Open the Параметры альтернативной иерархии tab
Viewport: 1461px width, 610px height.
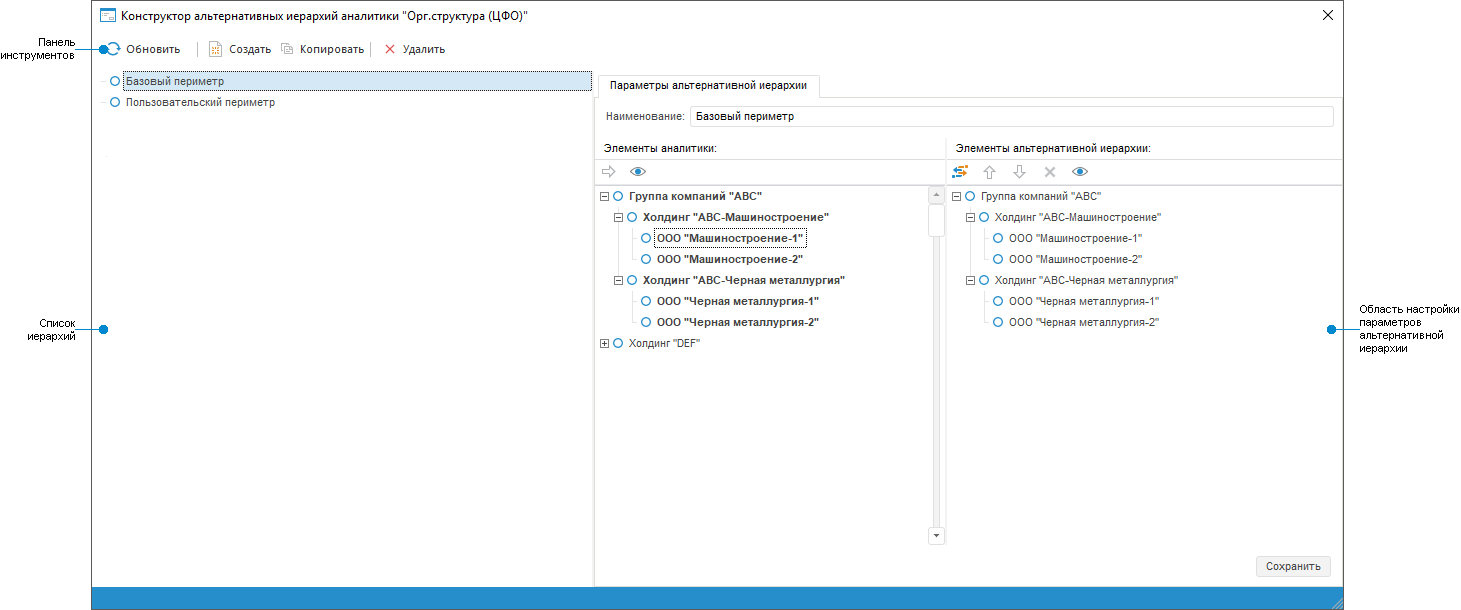(x=708, y=86)
